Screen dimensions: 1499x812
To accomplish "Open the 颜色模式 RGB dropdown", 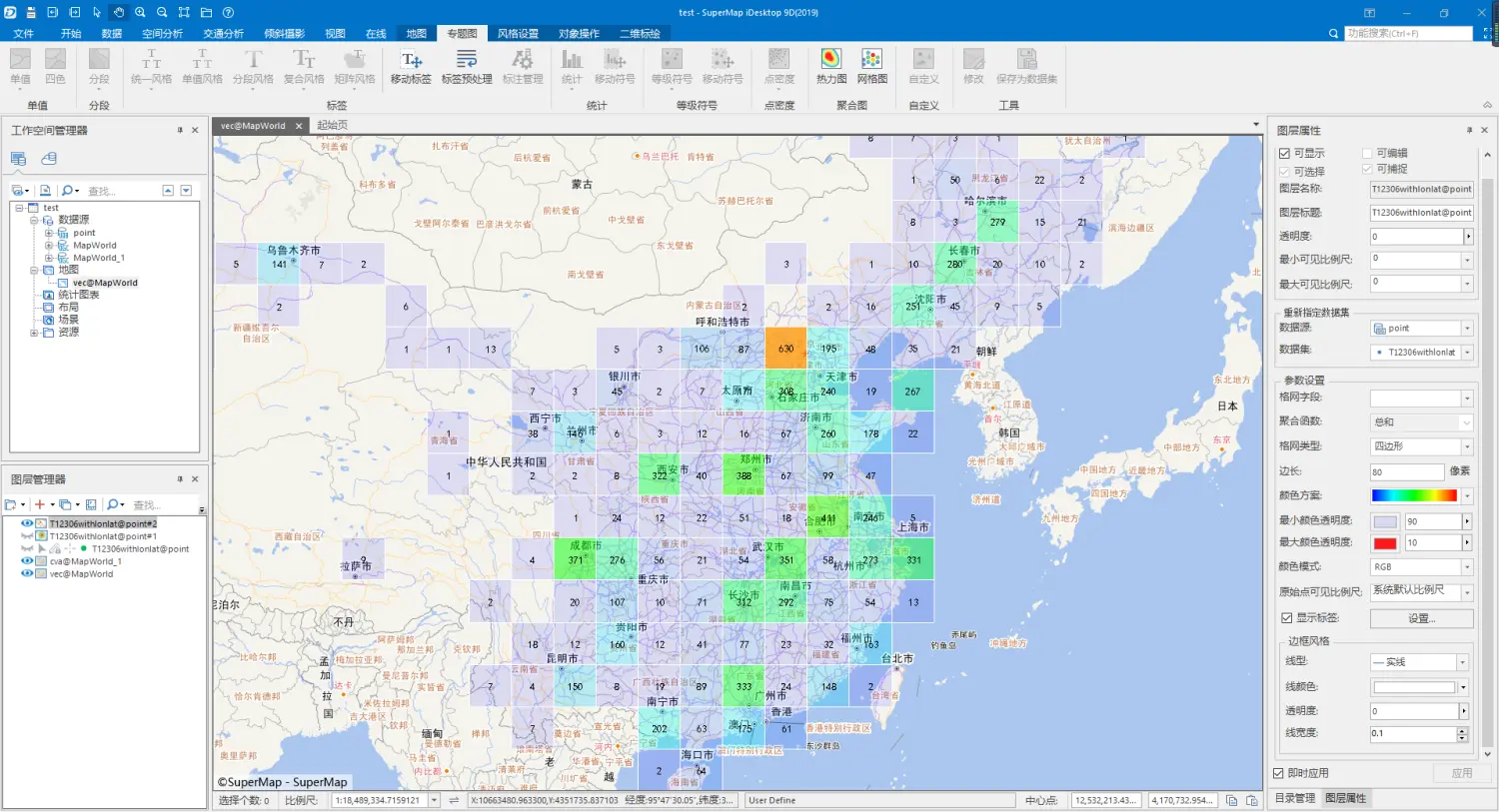I will 1467,567.
